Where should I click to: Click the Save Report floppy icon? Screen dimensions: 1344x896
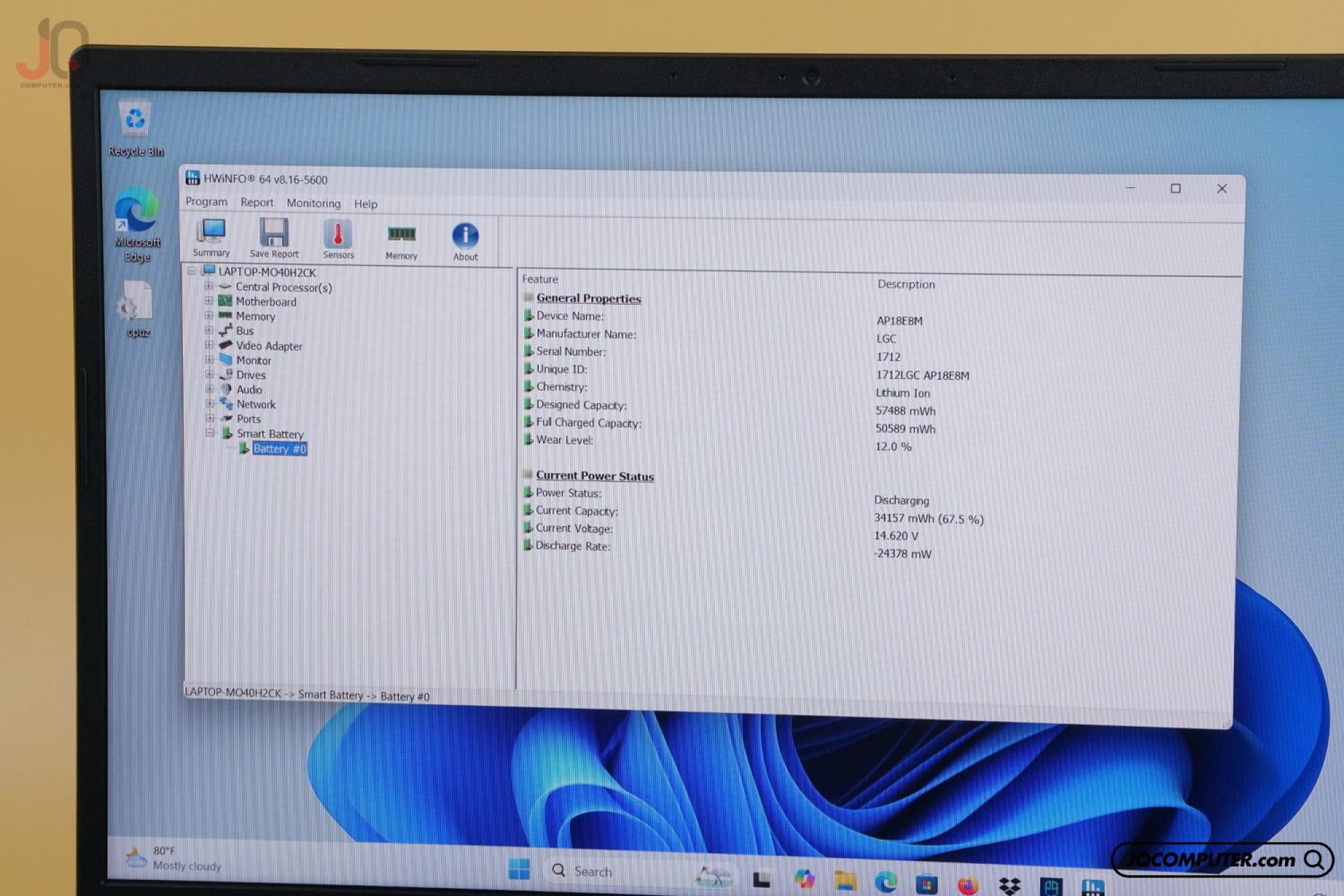pyautogui.click(x=273, y=233)
